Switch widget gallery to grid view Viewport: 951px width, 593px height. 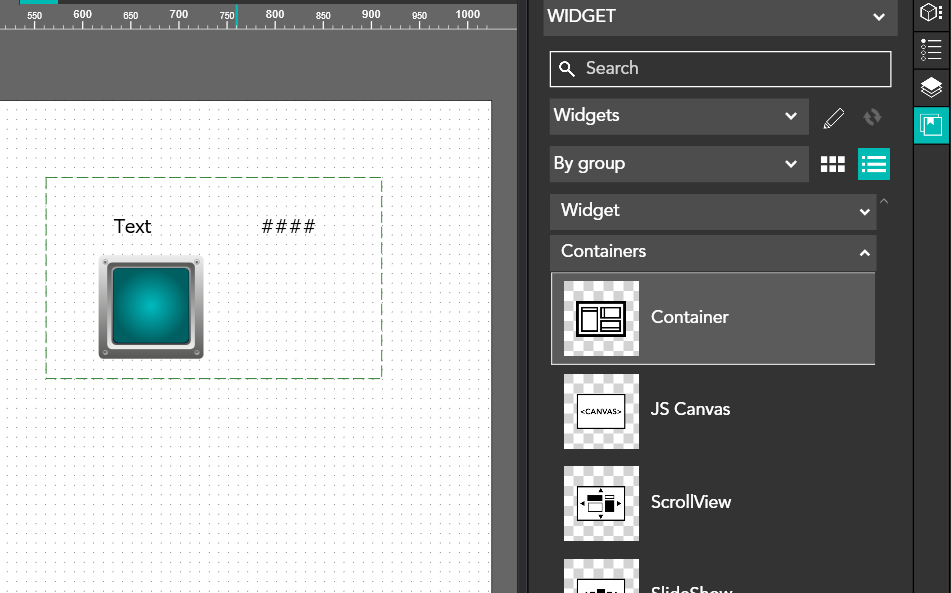point(832,164)
